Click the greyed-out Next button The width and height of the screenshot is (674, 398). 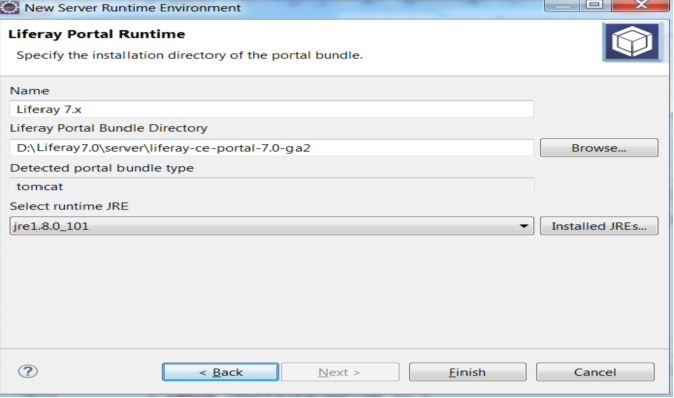point(340,372)
